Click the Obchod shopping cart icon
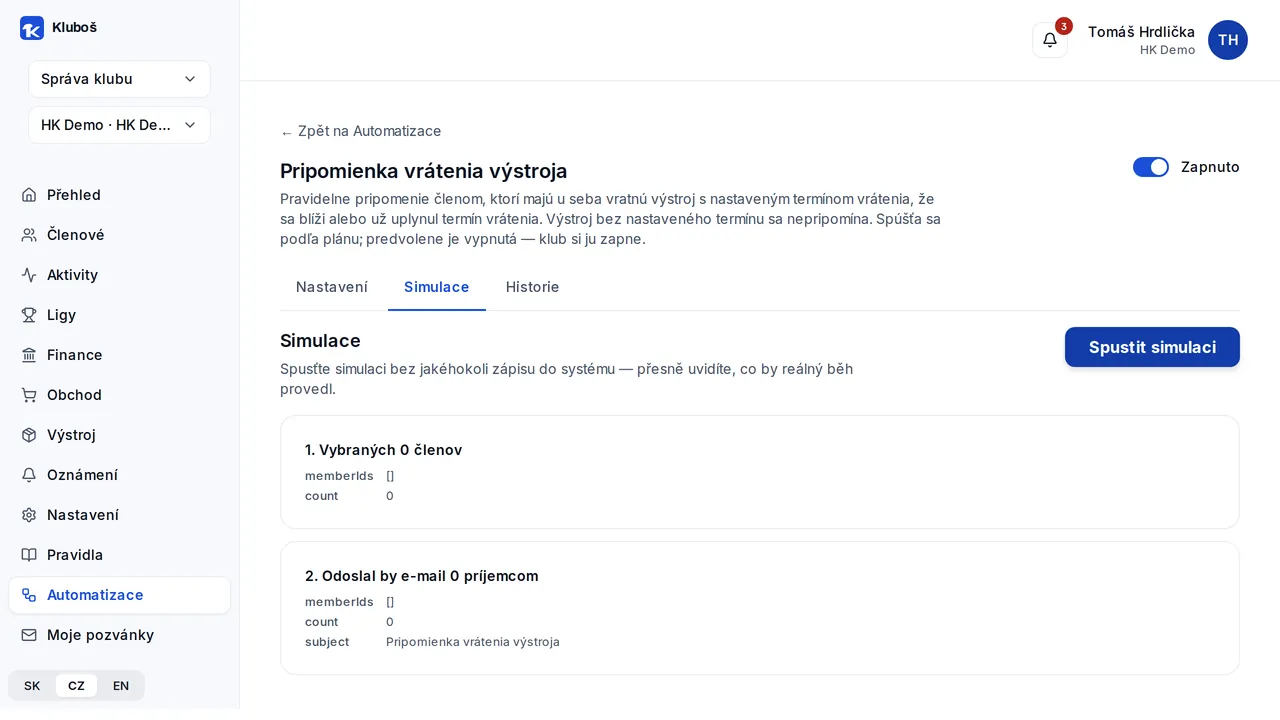The image size is (1280, 720). coord(29,395)
